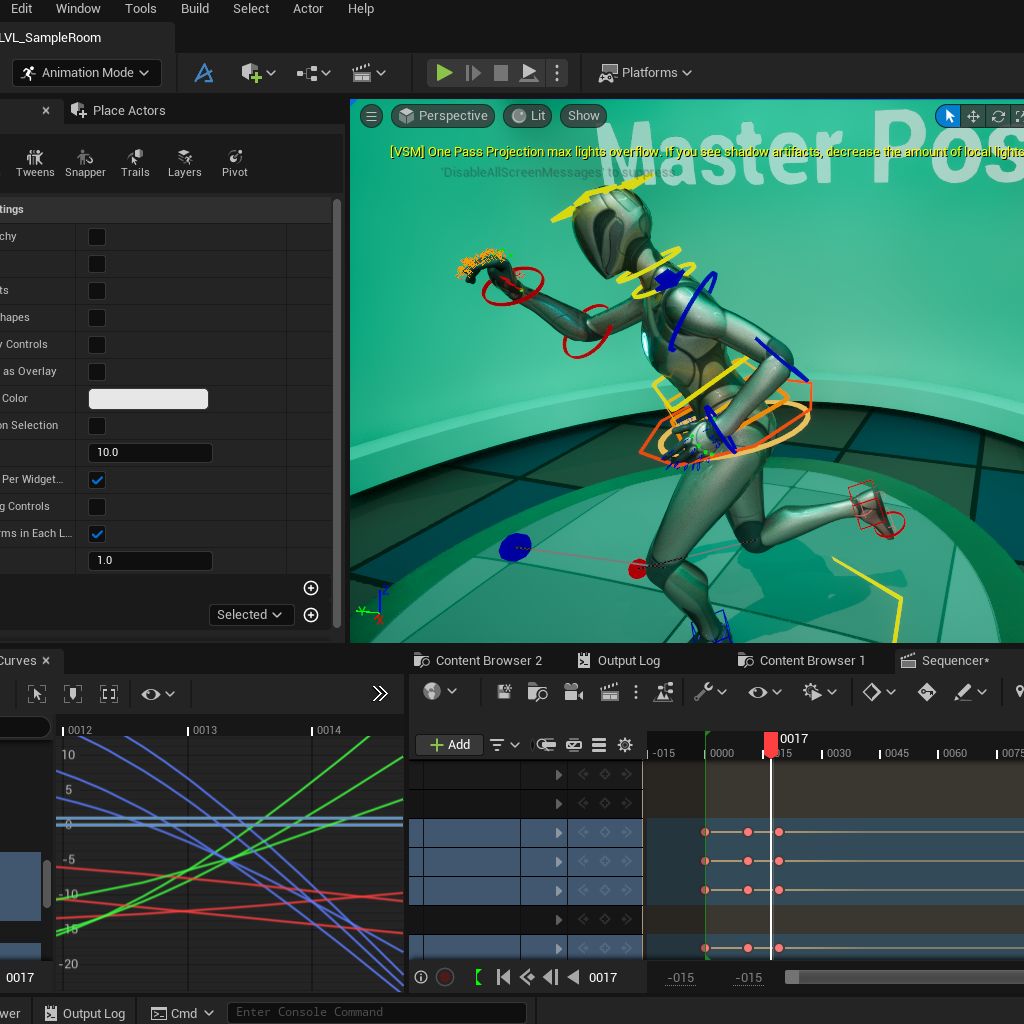The width and height of the screenshot is (1024, 1024).
Task: Open the 'Selected' dropdown
Action: (x=250, y=615)
